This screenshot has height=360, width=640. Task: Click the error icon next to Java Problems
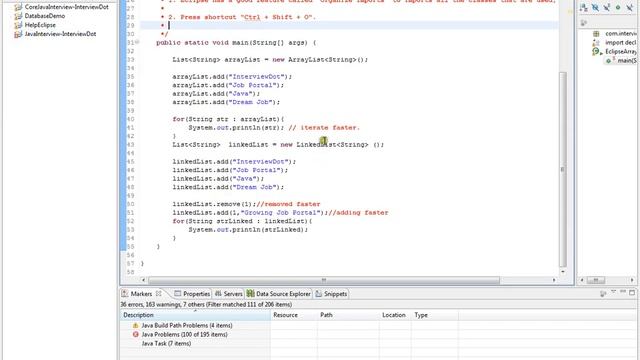136,334
